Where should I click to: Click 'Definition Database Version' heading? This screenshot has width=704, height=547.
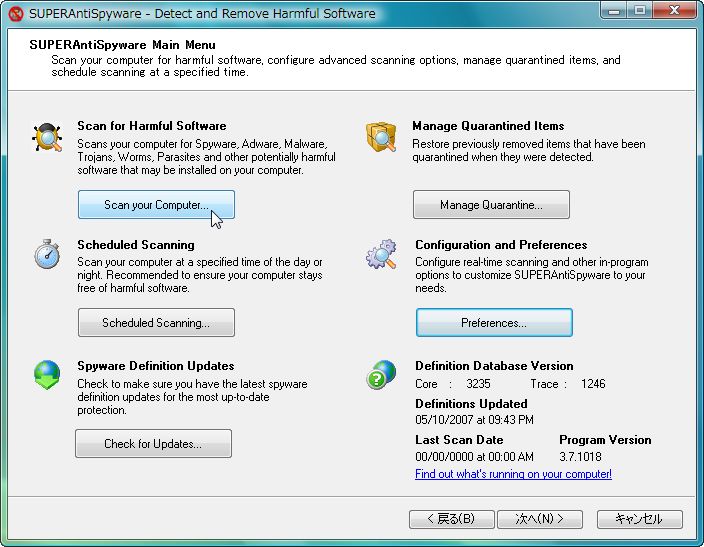click(494, 366)
